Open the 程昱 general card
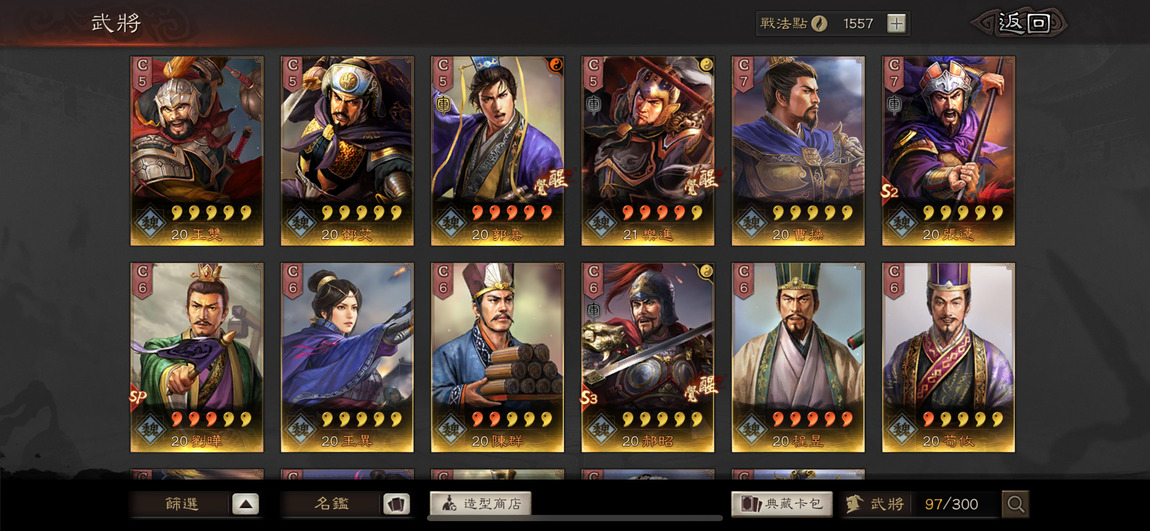 [798, 357]
